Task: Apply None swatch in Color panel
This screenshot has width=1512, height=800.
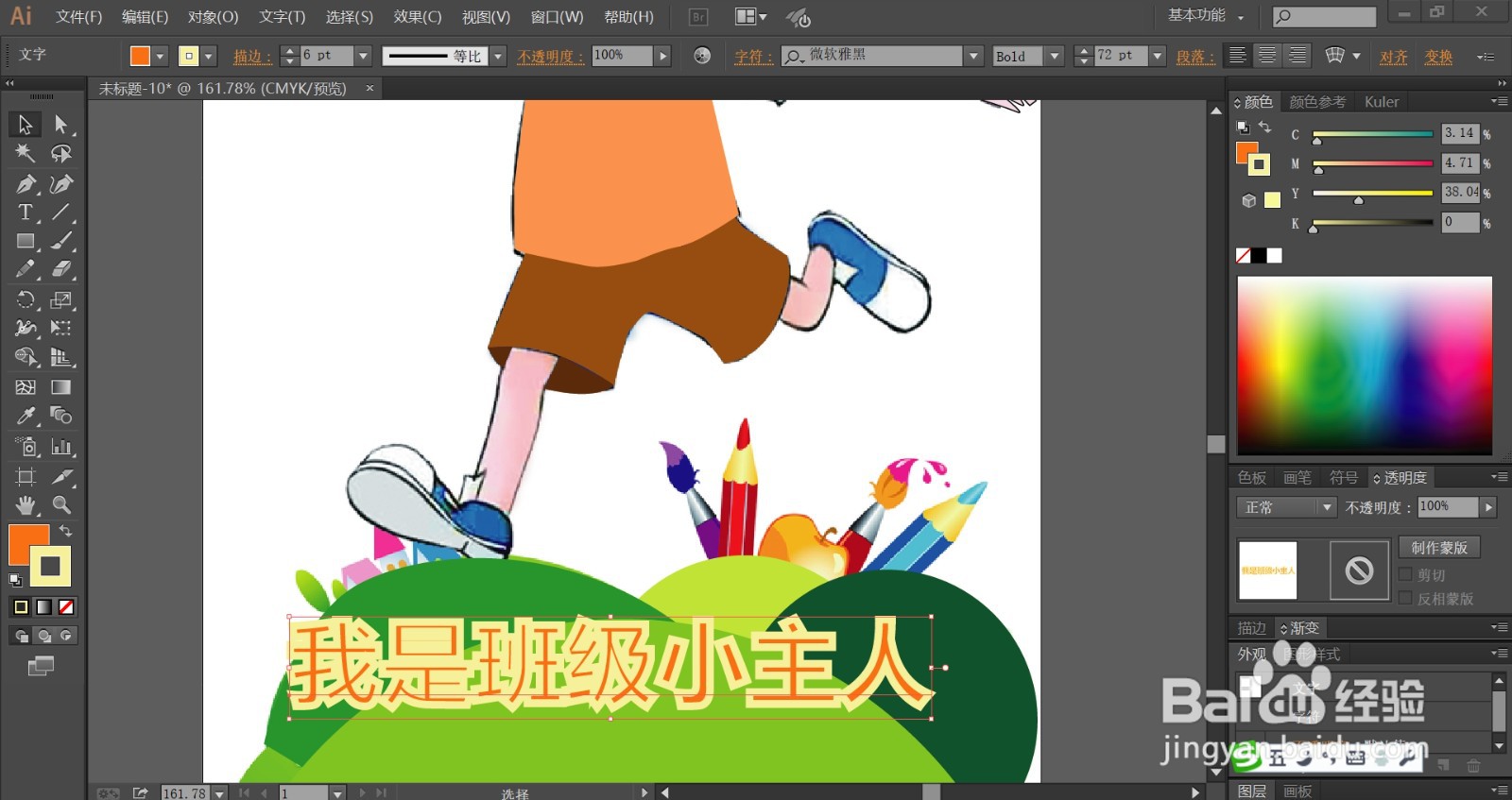Action: tap(1244, 255)
